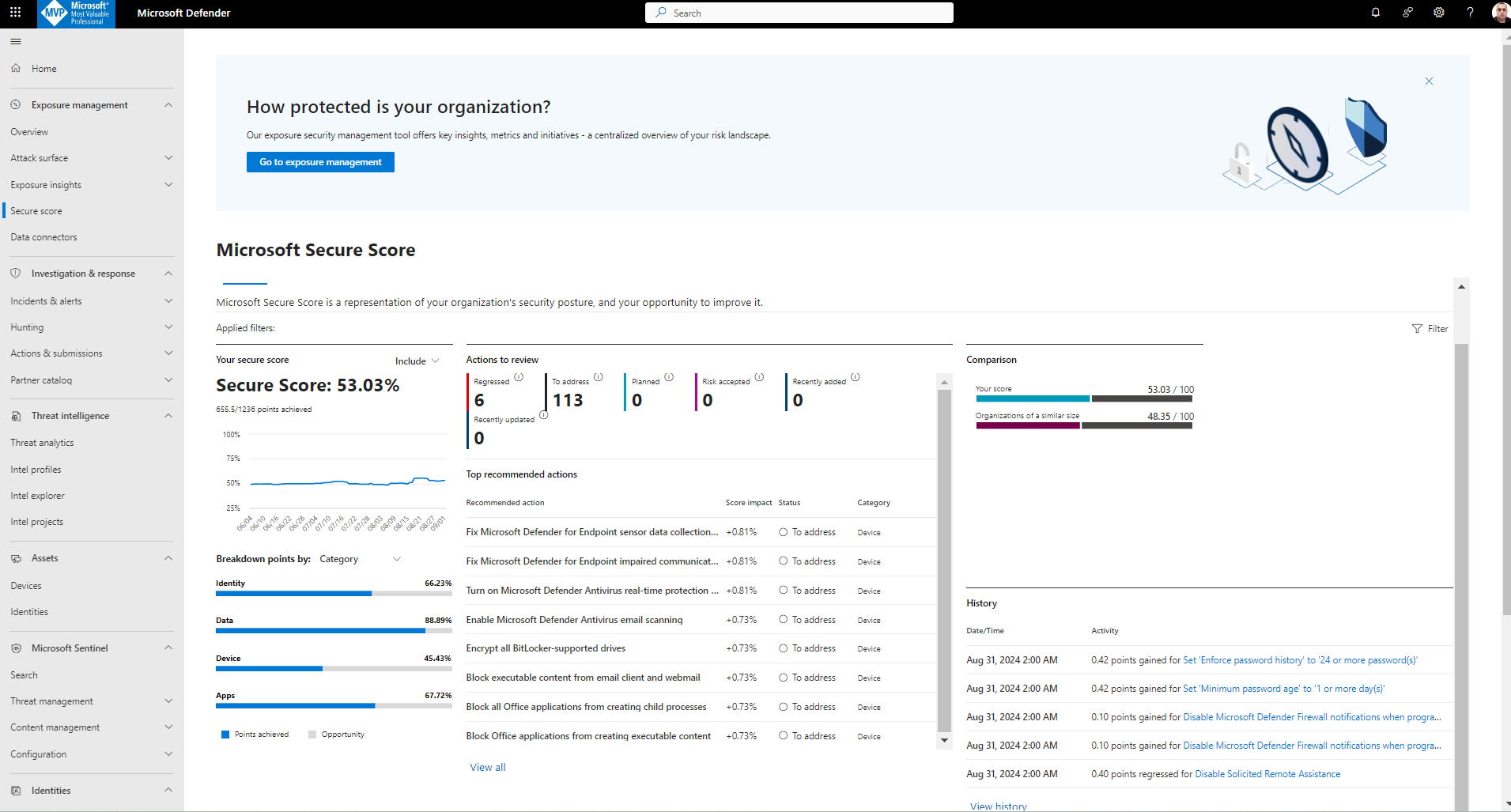The image size is (1511, 812).
Task: Select Data connectors in the sidebar
Action: coord(43,236)
